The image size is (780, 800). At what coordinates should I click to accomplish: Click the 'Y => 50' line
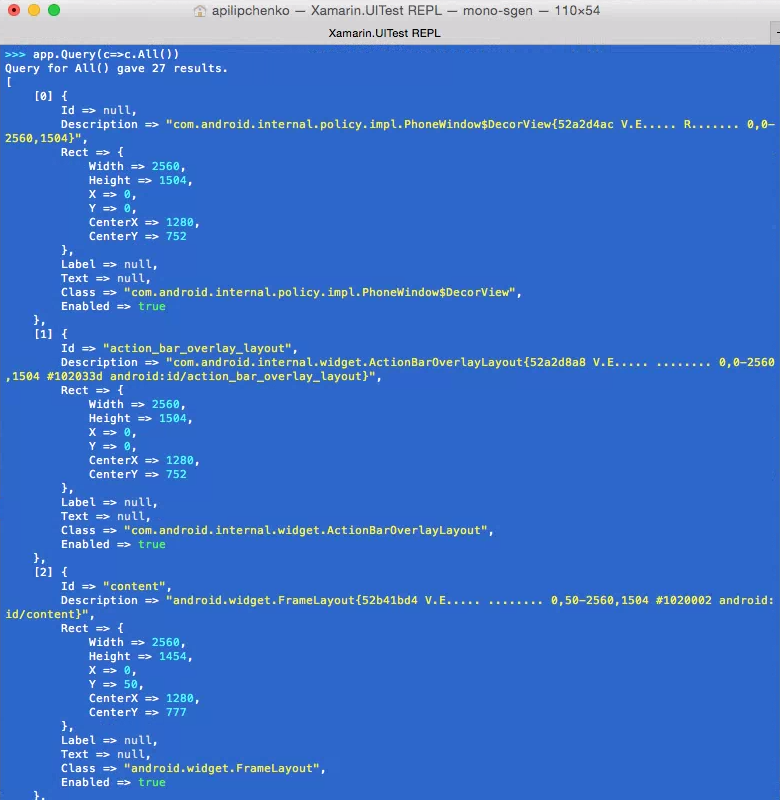(x=116, y=684)
